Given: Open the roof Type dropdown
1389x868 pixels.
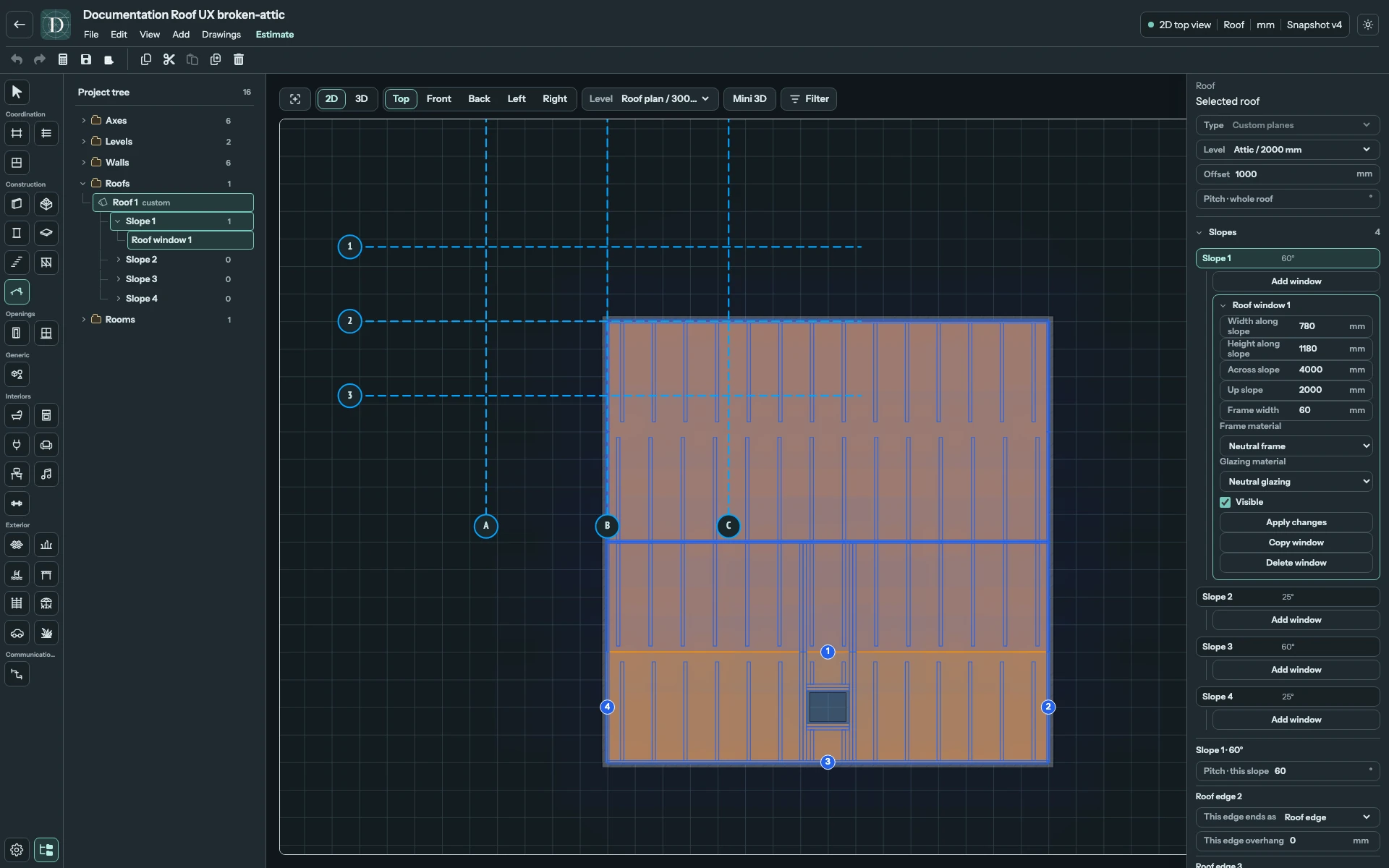Looking at the screenshot, I should click(x=1287, y=125).
